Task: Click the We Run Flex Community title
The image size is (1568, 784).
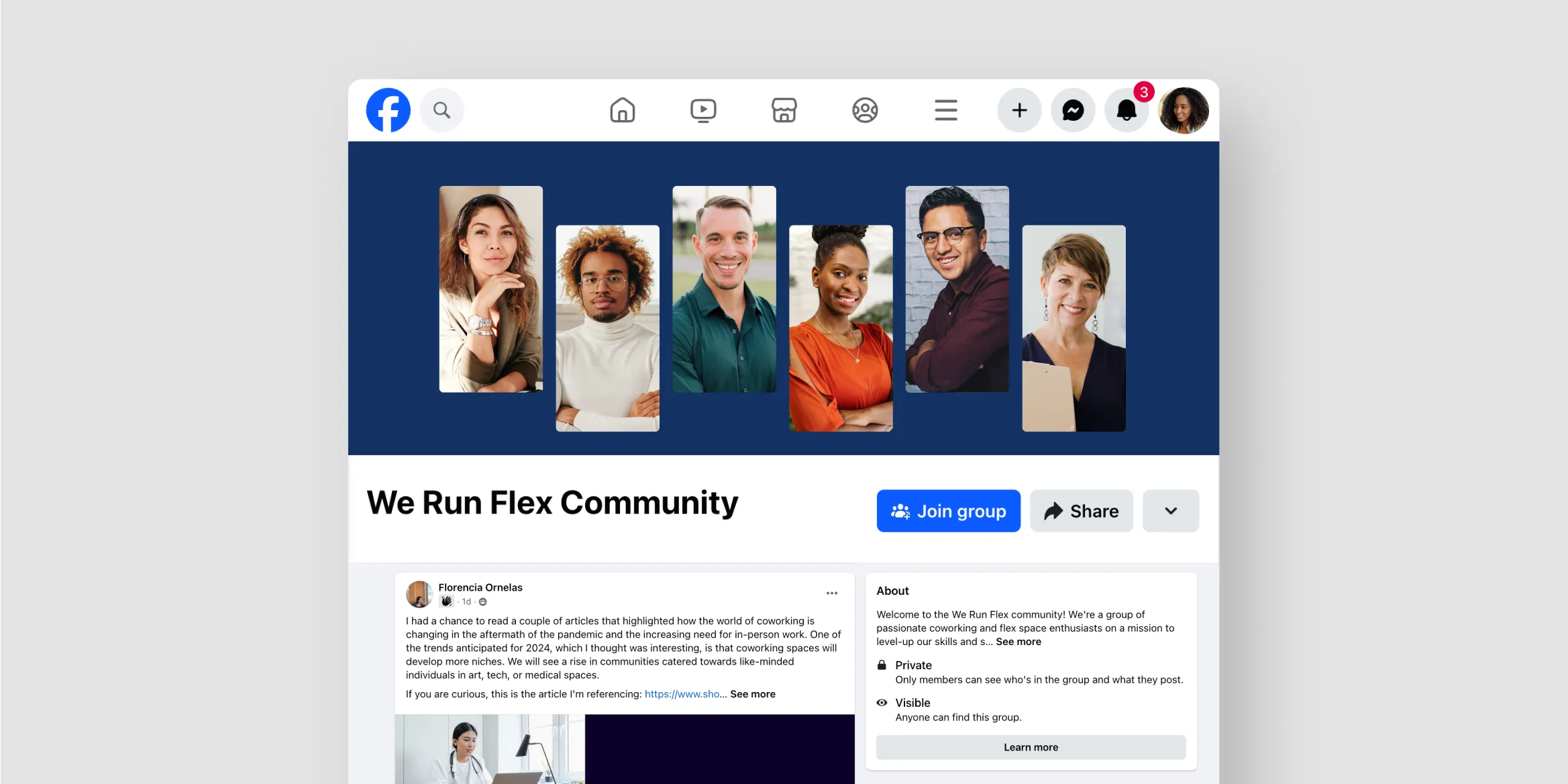Action: tap(552, 503)
